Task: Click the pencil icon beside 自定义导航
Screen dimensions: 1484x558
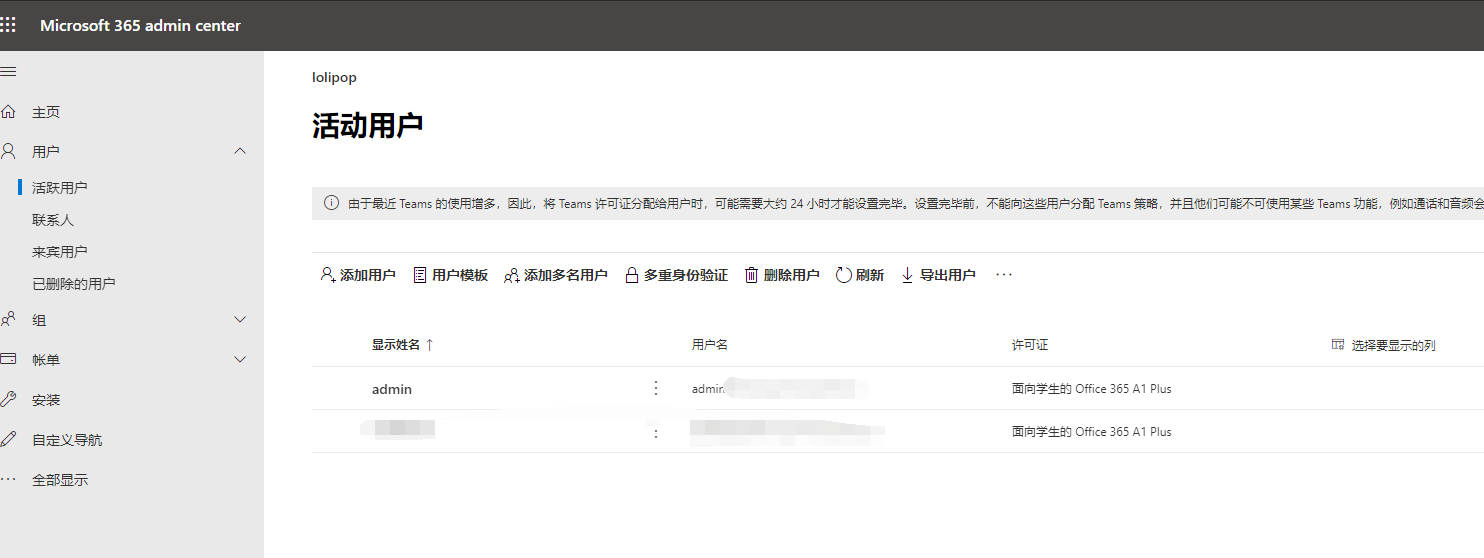Action: pyautogui.click(x=8, y=439)
